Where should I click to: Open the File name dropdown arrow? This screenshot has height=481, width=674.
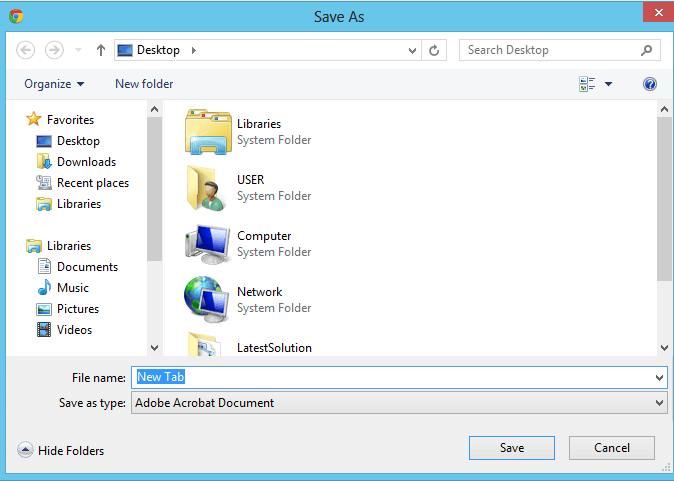point(659,378)
